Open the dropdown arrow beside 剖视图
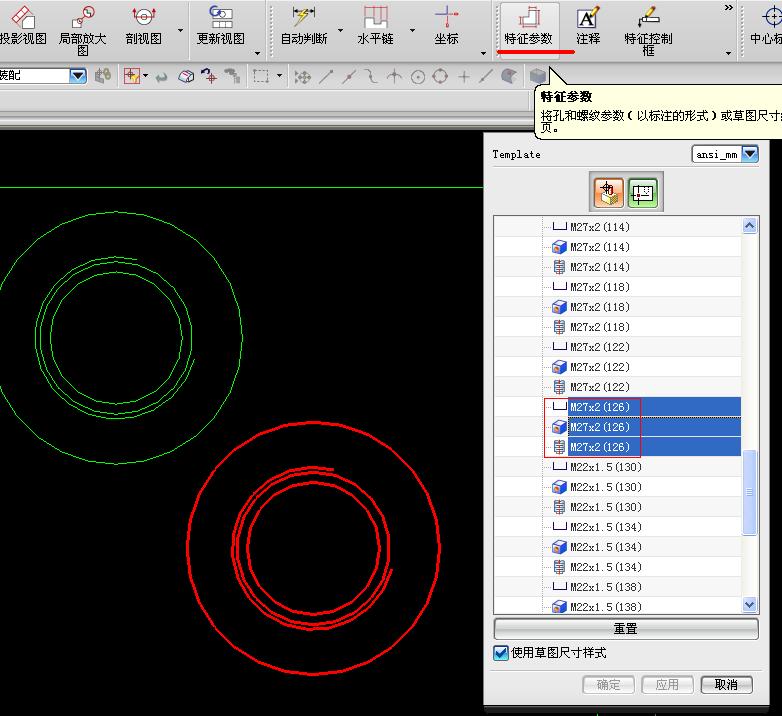The image size is (782, 716). click(181, 30)
